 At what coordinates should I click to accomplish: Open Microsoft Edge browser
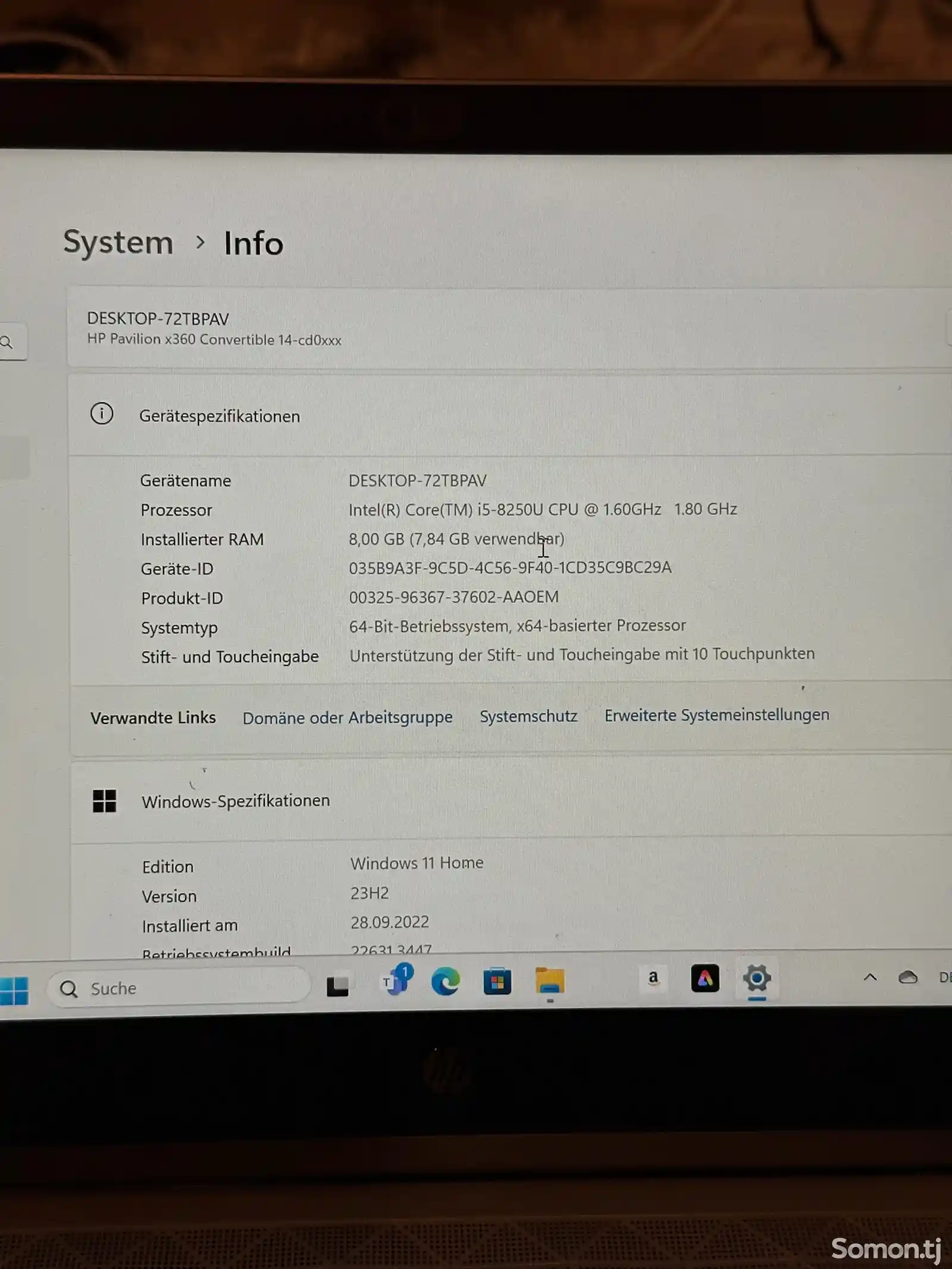click(446, 981)
